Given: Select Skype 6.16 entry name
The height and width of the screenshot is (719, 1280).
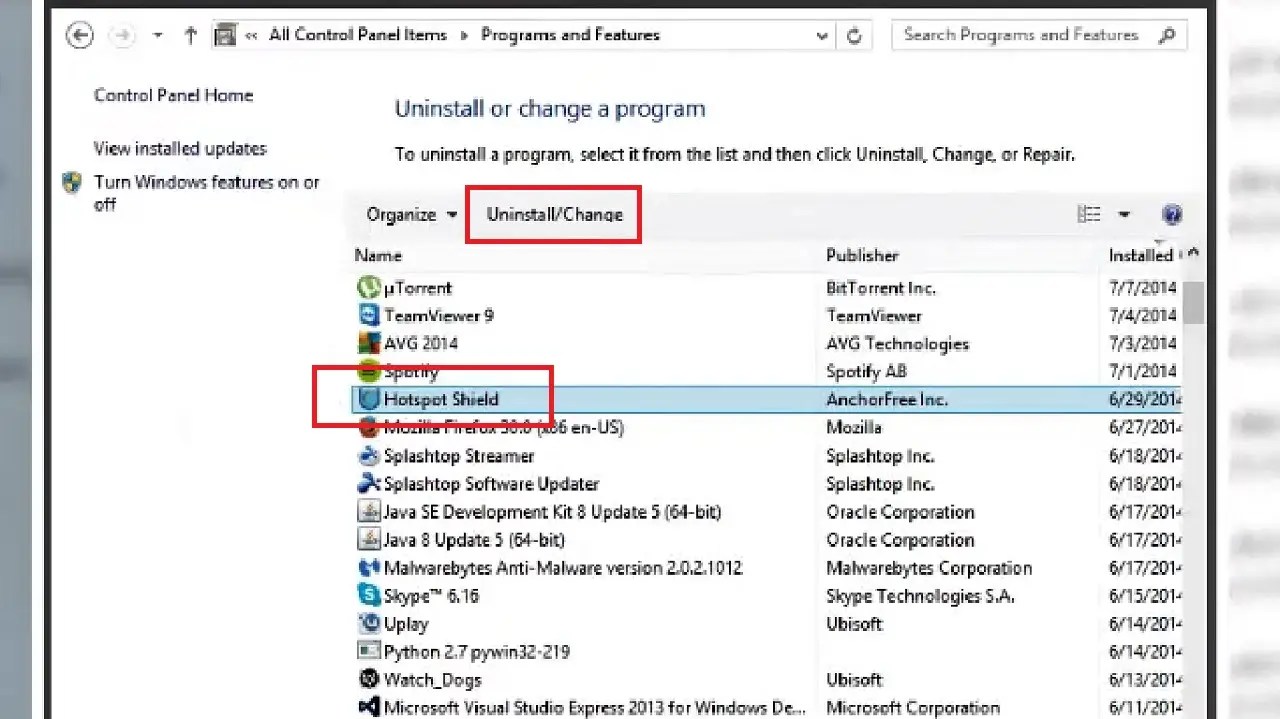Looking at the screenshot, I should click(x=431, y=596).
